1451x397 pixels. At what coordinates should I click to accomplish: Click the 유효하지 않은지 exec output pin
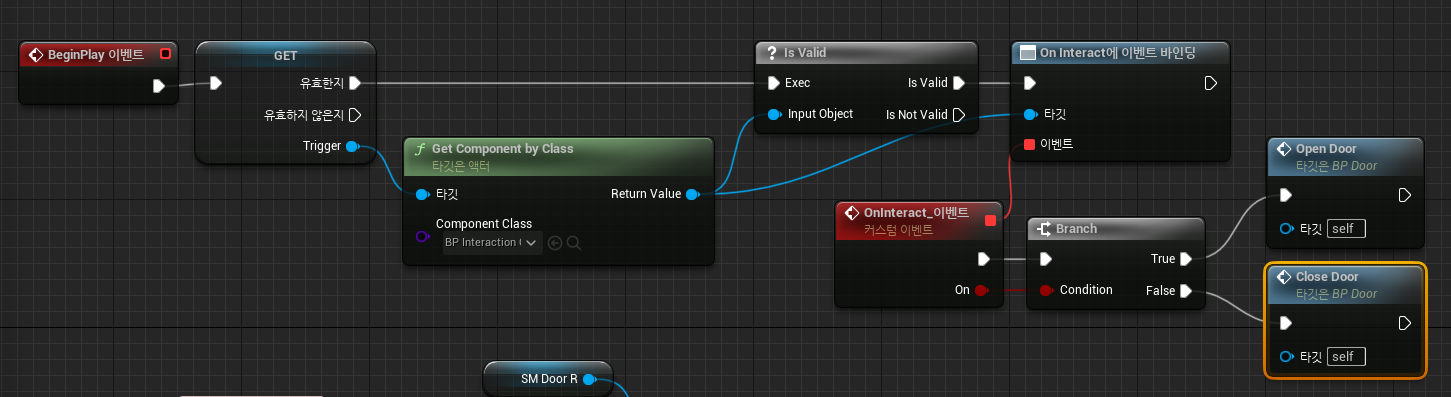[354, 114]
